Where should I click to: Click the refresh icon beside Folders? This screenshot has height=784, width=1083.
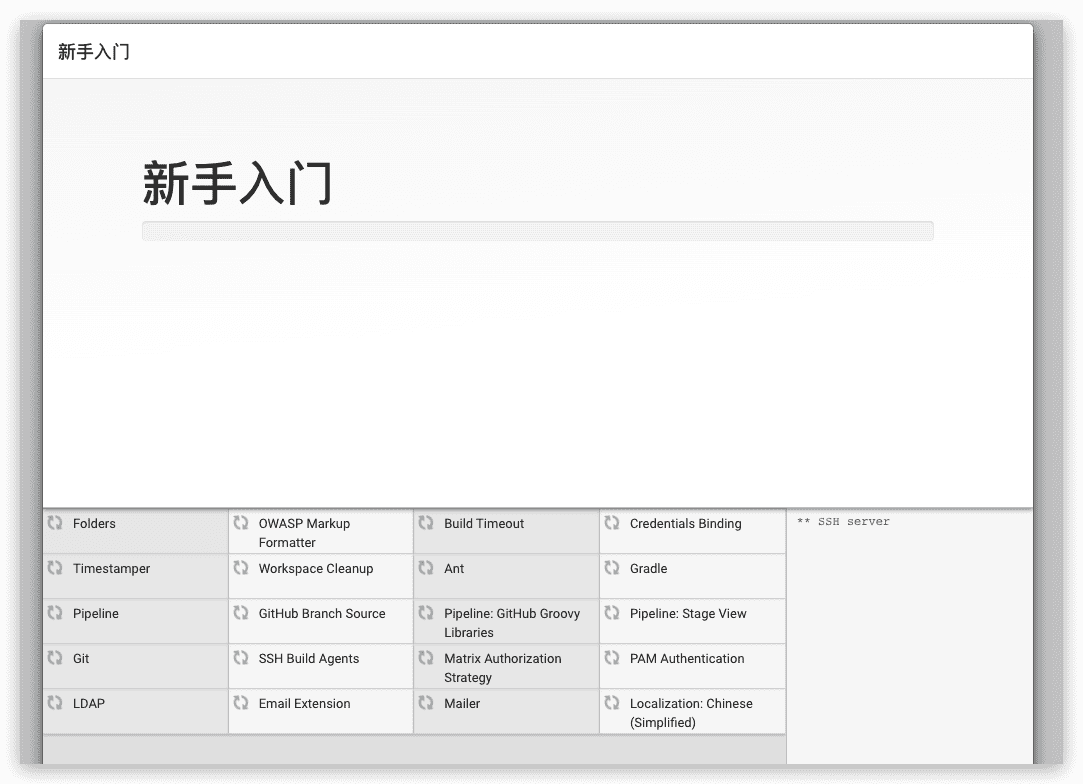[55, 523]
